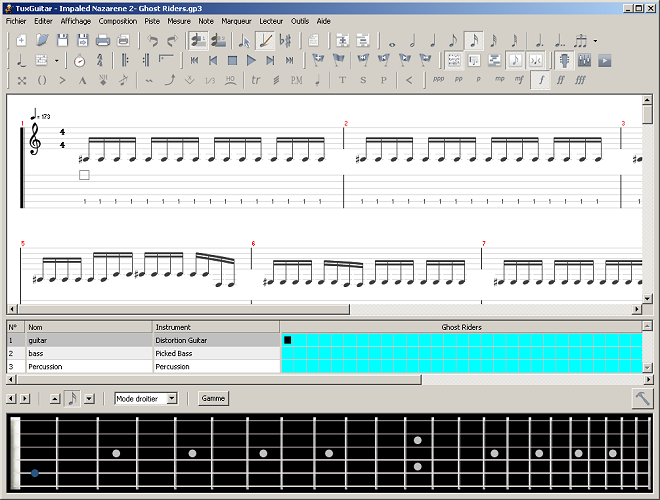Image resolution: width=660 pixels, height=500 pixels.
Task: Undo the last action
Action: pyautogui.click(x=152, y=40)
